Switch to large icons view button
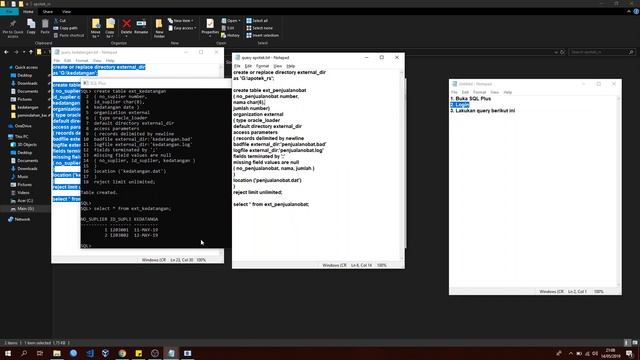 [635, 343]
